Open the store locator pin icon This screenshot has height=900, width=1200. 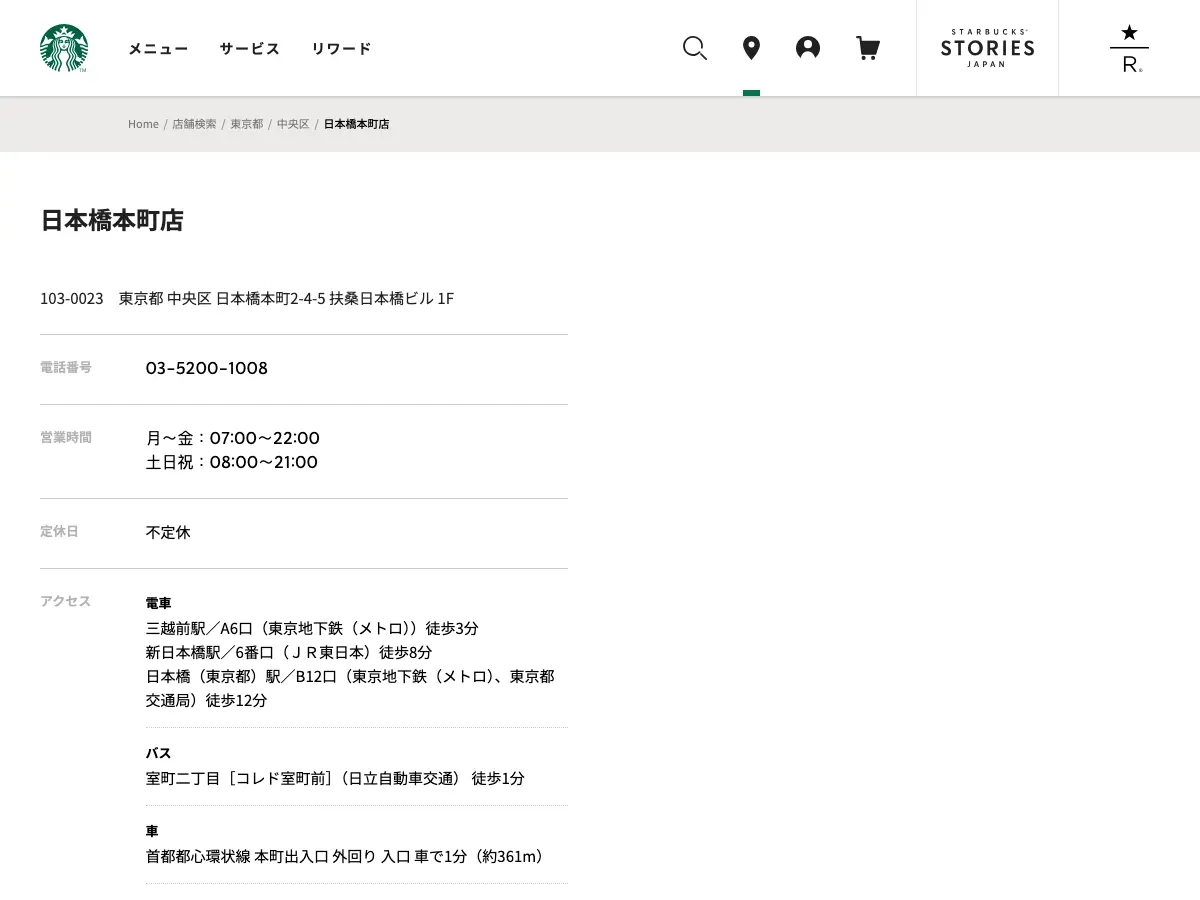pyautogui.click(x=751, y=48)
